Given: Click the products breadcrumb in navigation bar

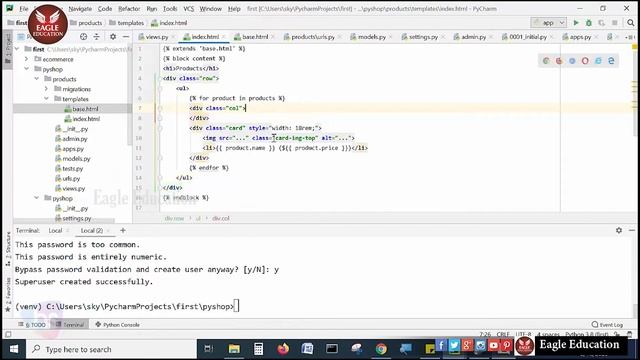Looking at the screenshot, I should [x=86, y=23].
